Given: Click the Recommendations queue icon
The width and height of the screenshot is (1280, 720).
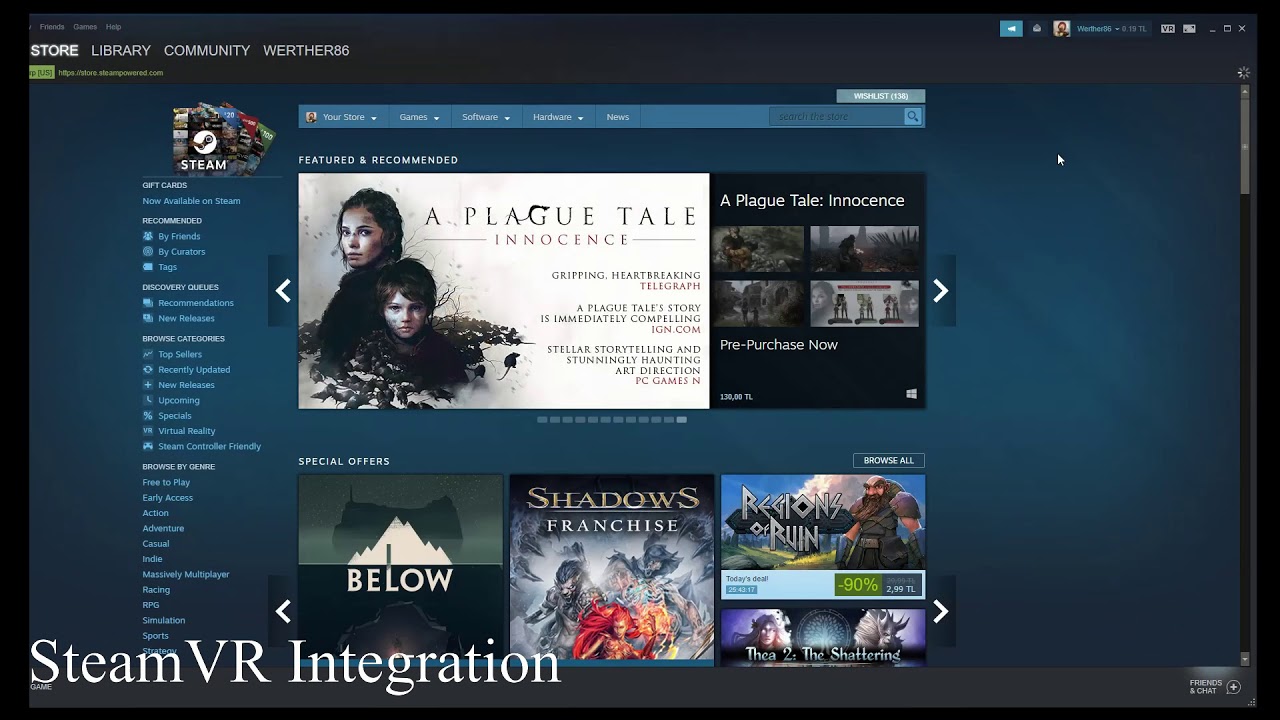Looking at the screenshot, I should (x=148, y=303).
